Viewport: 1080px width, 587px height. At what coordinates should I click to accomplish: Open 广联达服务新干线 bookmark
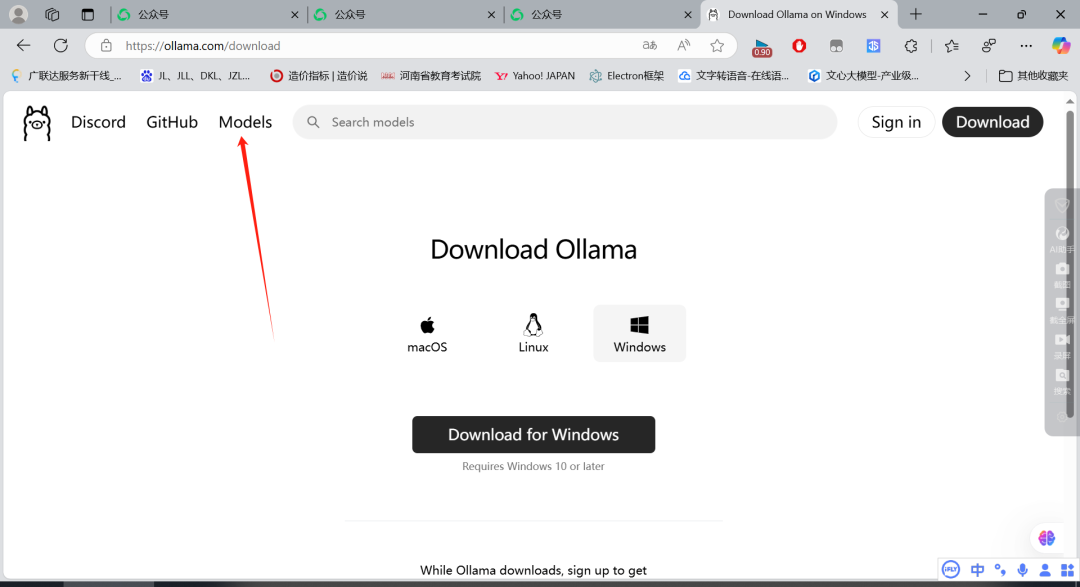pyautogui.click(x=67, y=76)
